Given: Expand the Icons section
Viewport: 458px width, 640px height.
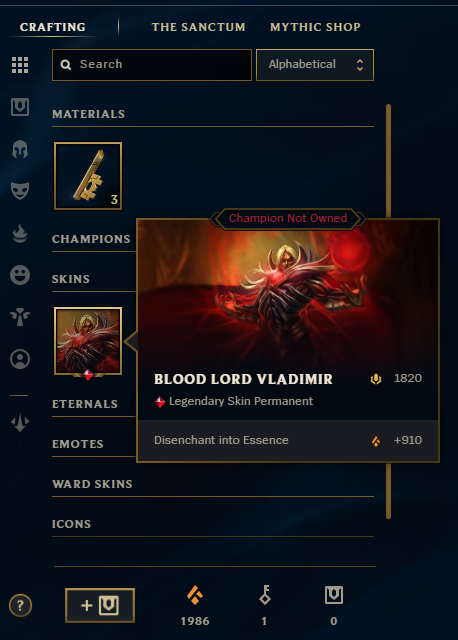Looking at the screenshot, I should [213, 524].
